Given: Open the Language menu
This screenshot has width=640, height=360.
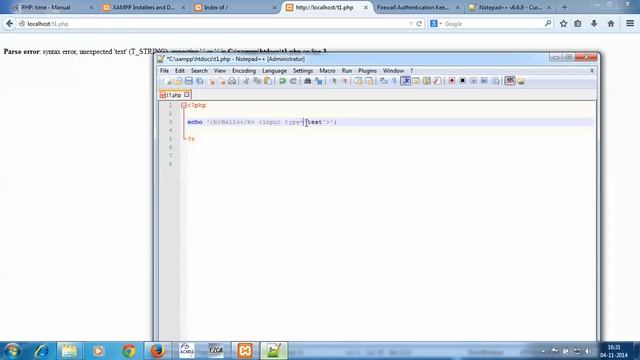Looking at the screenshot, I should click(x=274, y=71).
